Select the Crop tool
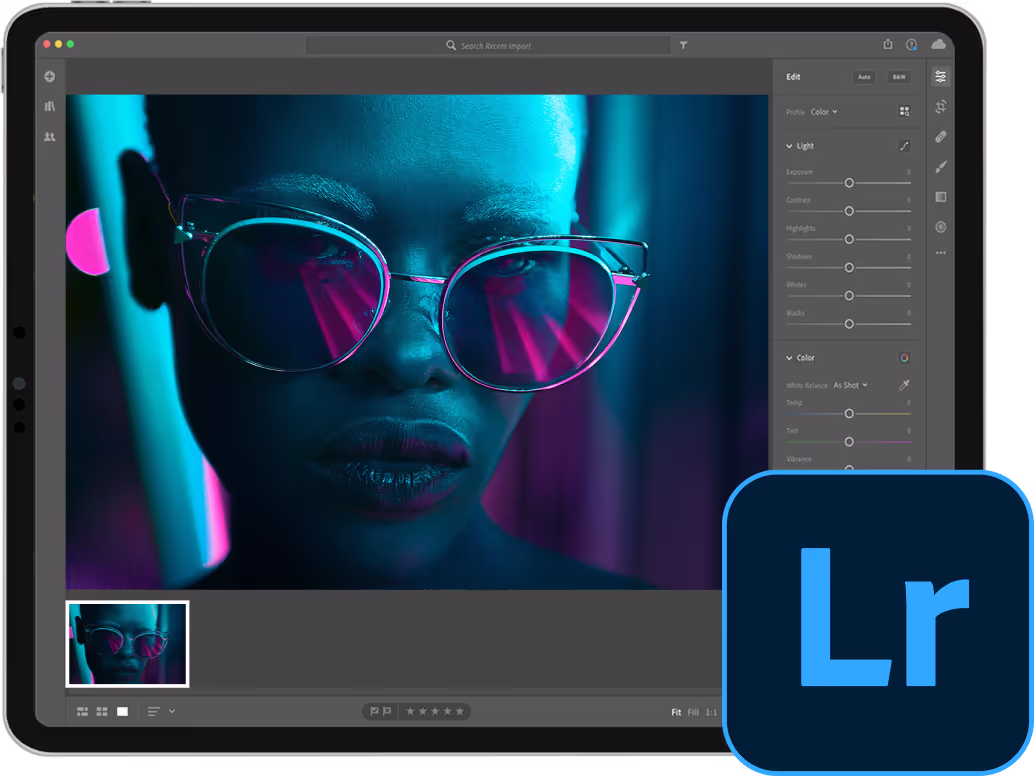This screenshot has height=776, width=1034. (940, 106)
